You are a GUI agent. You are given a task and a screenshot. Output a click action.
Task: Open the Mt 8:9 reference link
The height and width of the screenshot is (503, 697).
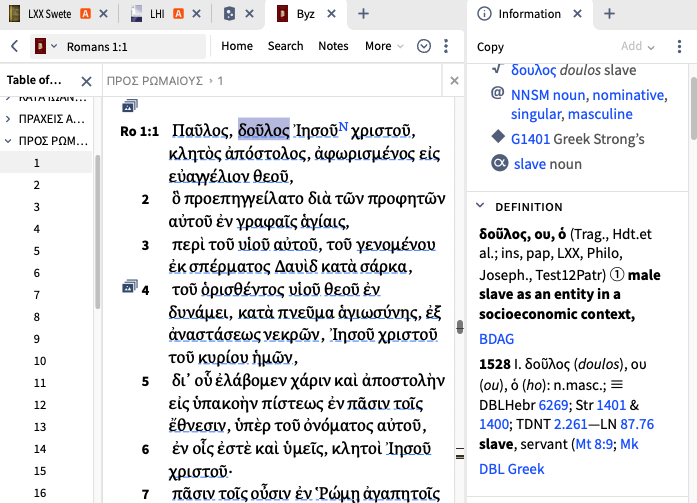[594, 444]
